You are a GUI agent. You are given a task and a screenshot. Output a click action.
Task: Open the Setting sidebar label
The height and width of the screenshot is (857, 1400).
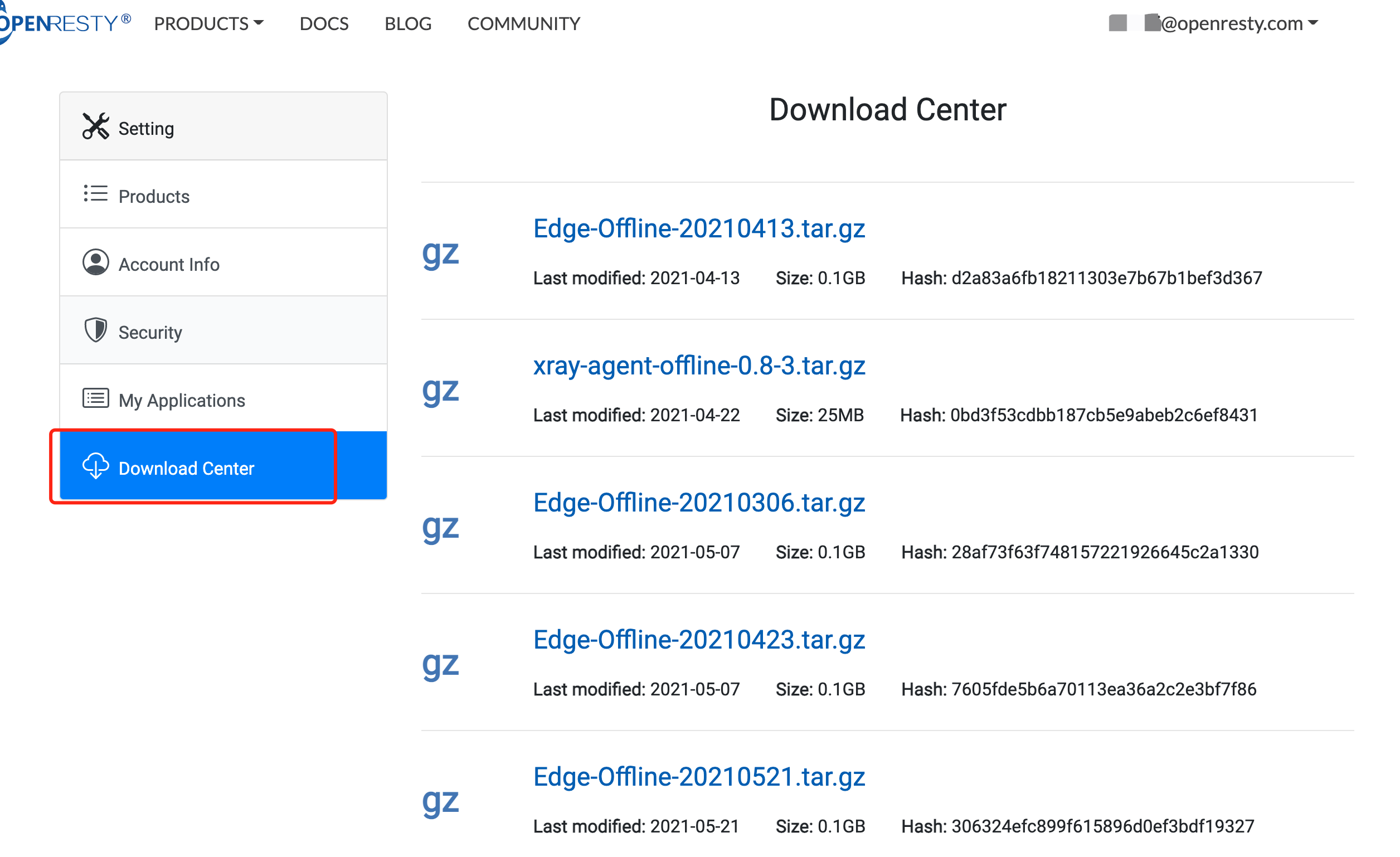tap(146, 128)
